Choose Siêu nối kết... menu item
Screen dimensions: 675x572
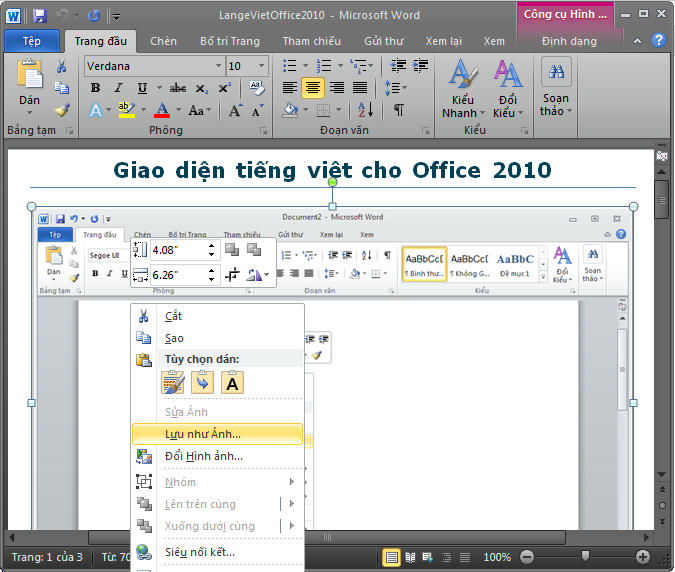[x=217, y=552]
